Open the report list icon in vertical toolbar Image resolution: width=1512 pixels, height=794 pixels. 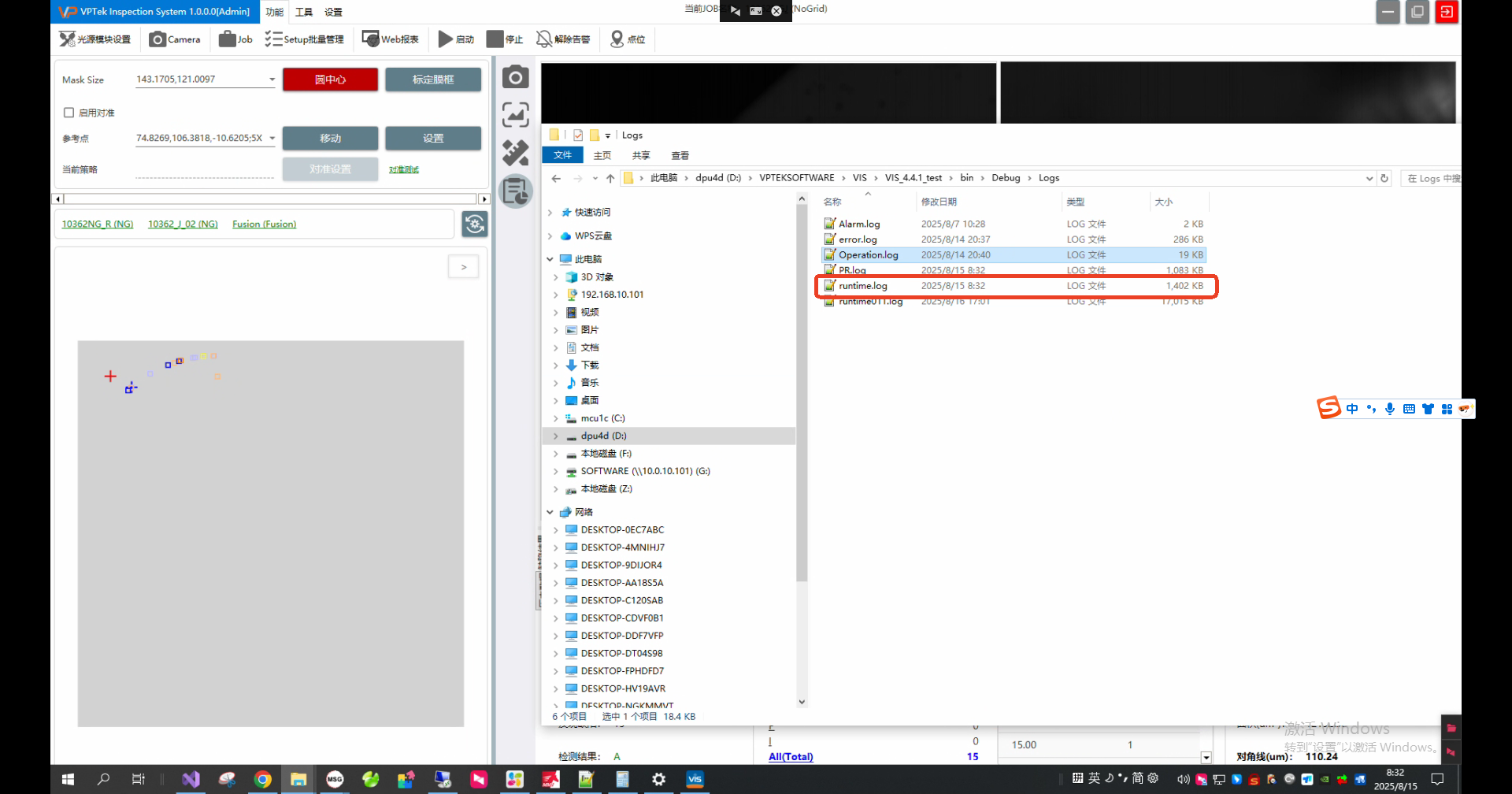point(516,191)
